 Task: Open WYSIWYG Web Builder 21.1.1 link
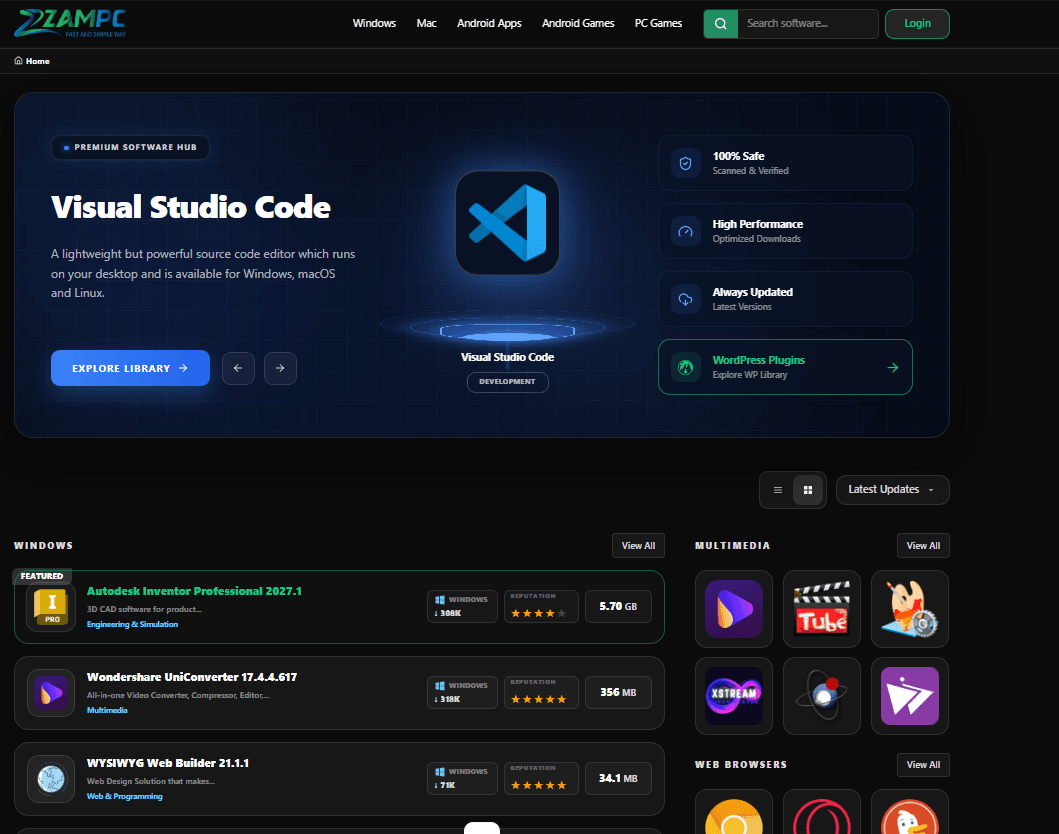(167, 763)
